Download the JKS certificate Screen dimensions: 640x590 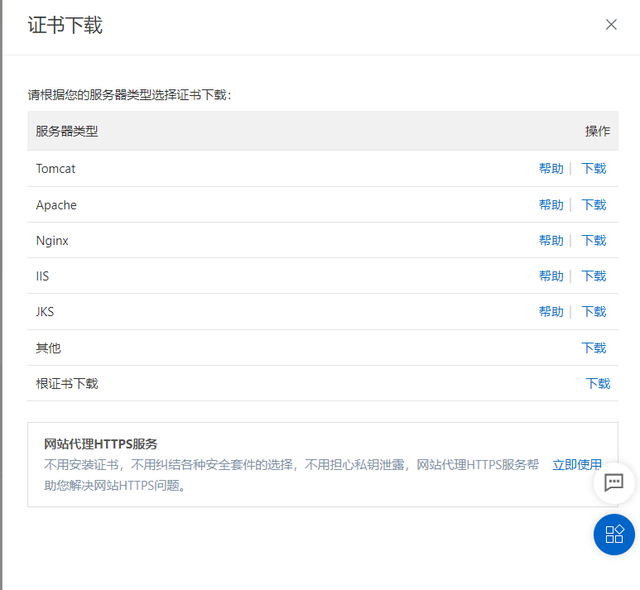pyautogui.click(x=593, y=312)
